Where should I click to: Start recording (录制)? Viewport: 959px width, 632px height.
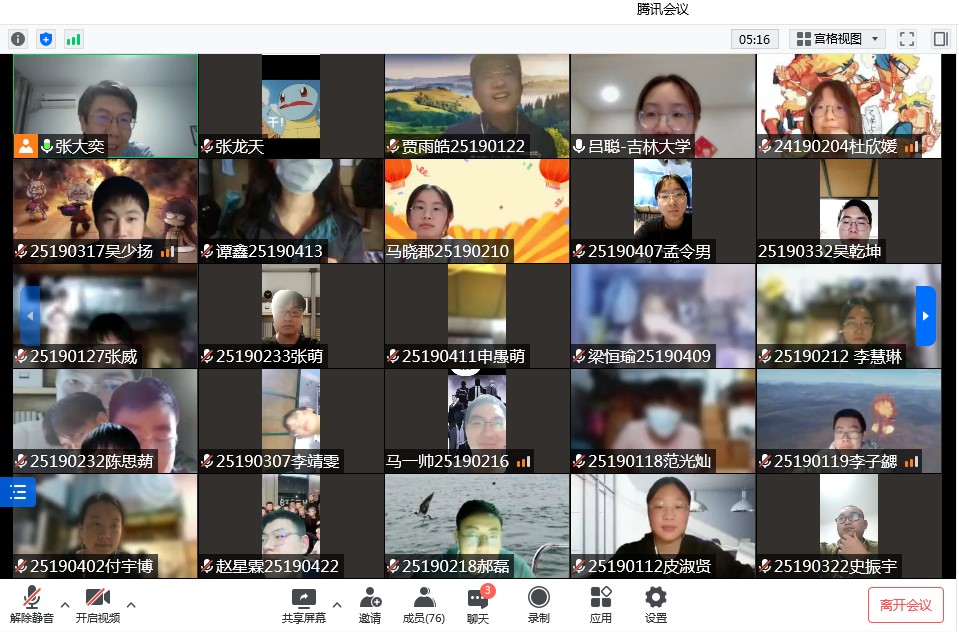click(x=538, y=605)
